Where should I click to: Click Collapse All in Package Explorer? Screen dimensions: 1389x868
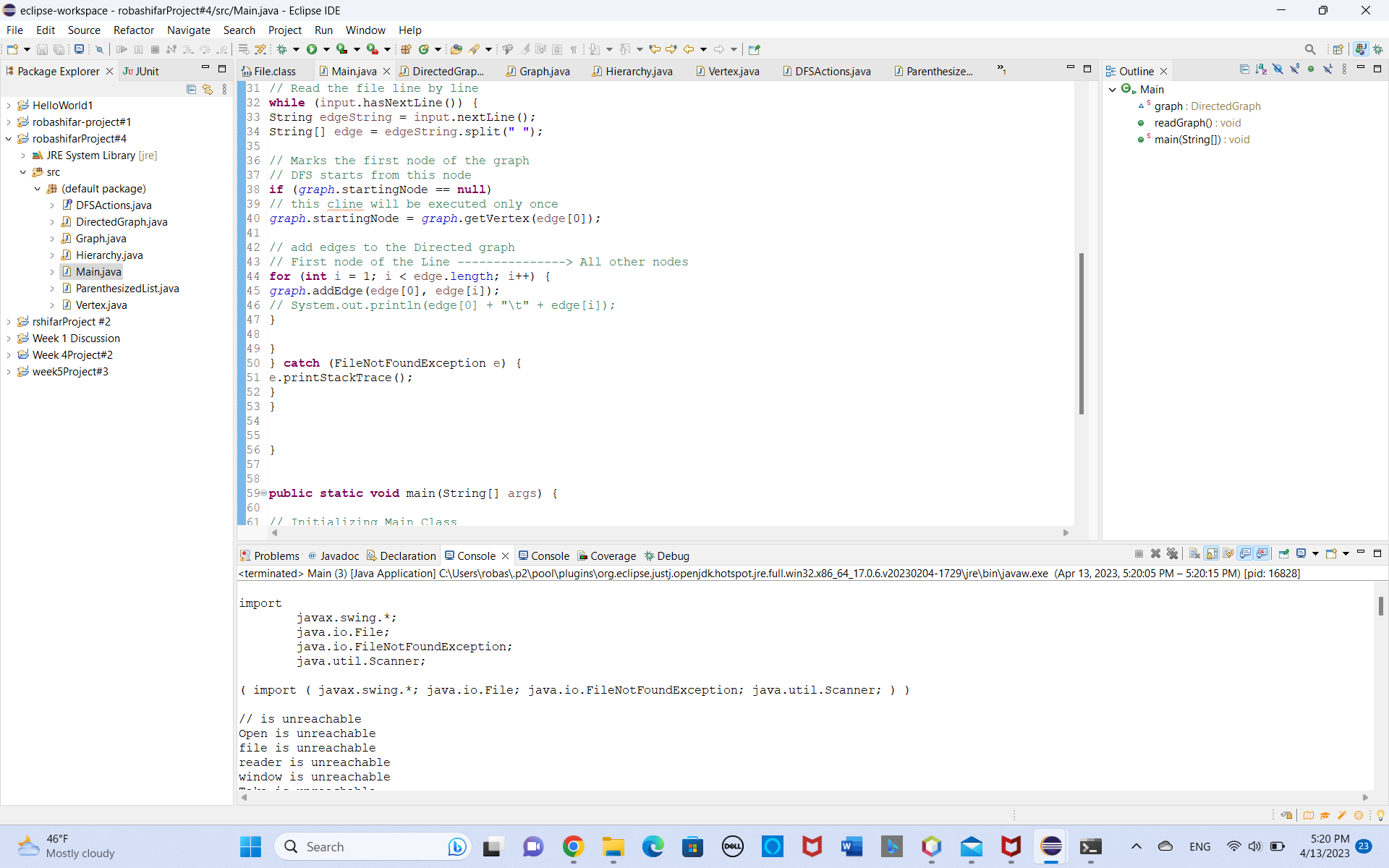point(191,89)
